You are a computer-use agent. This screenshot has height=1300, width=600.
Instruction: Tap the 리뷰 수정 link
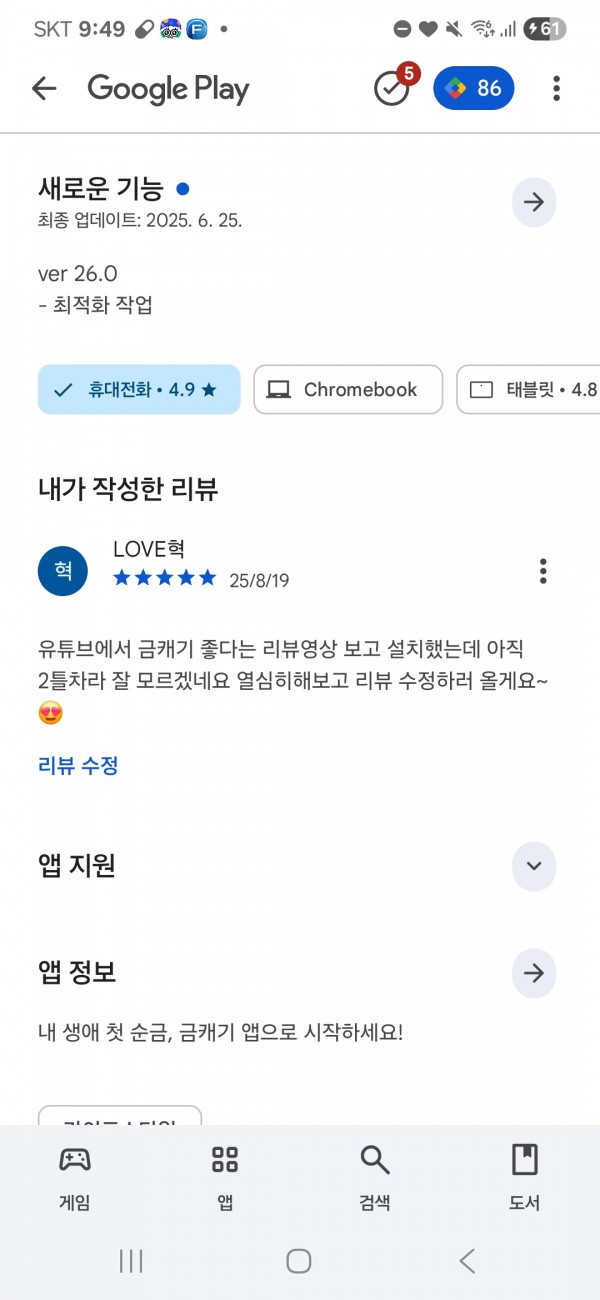(x=79, y=766)
